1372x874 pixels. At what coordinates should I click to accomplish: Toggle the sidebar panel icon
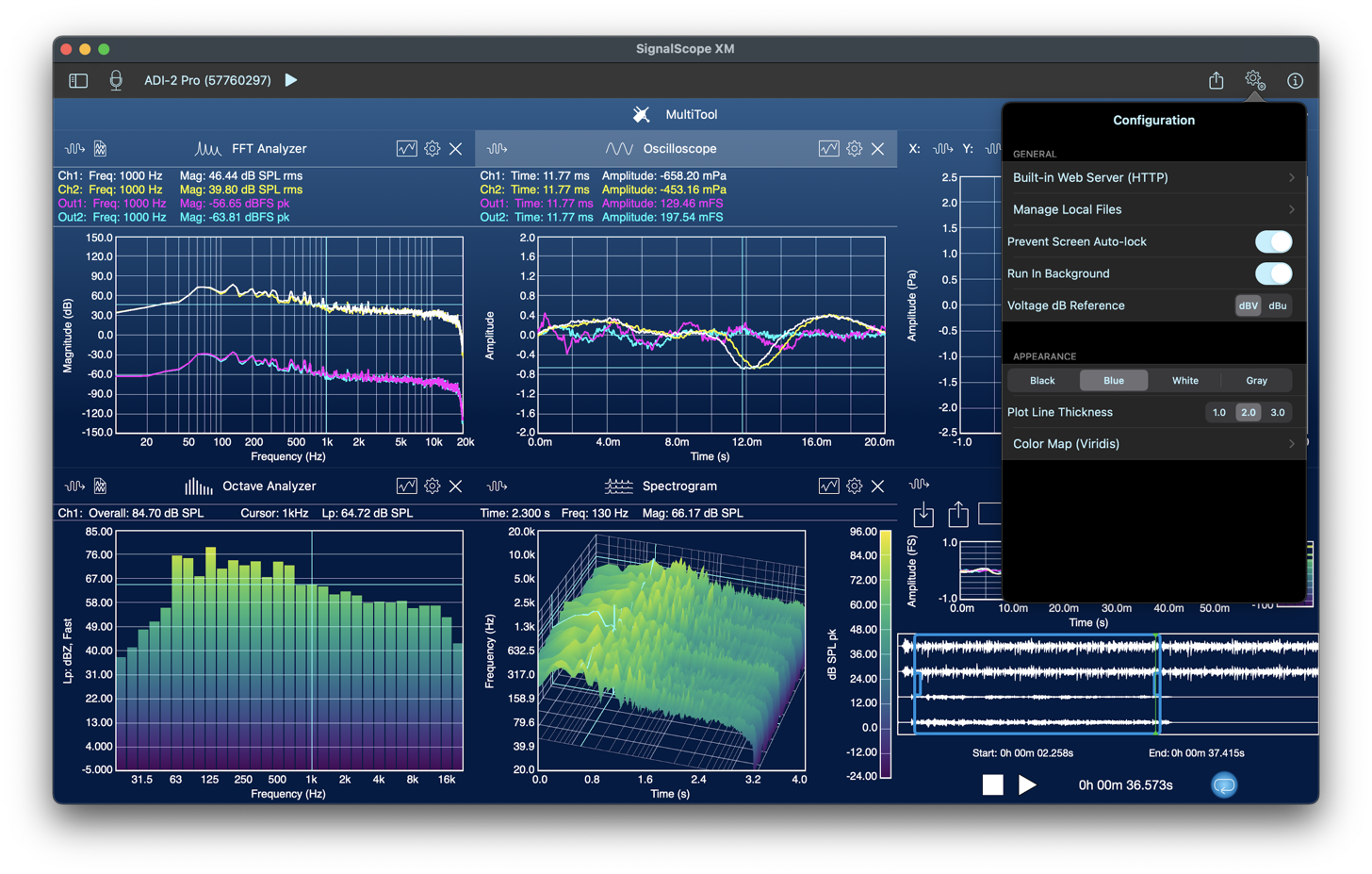click(x=78, y=81)
